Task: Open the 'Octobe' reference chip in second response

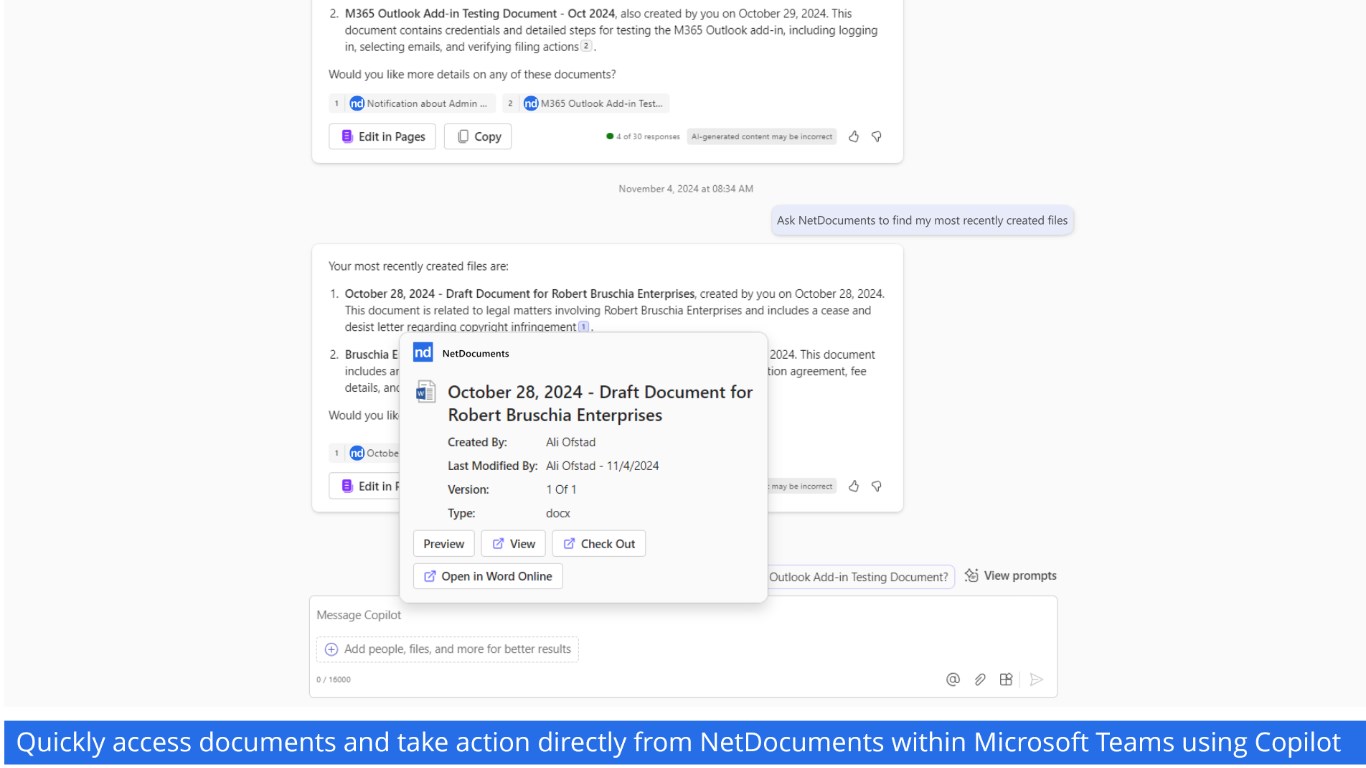Action: (365, 453)
